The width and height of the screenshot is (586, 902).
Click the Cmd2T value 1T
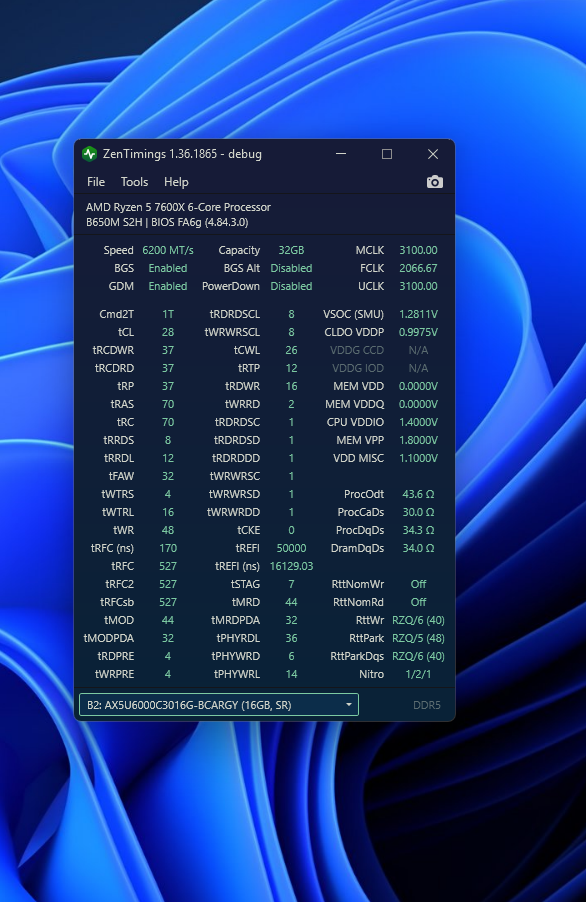click(x=168, y=314)
